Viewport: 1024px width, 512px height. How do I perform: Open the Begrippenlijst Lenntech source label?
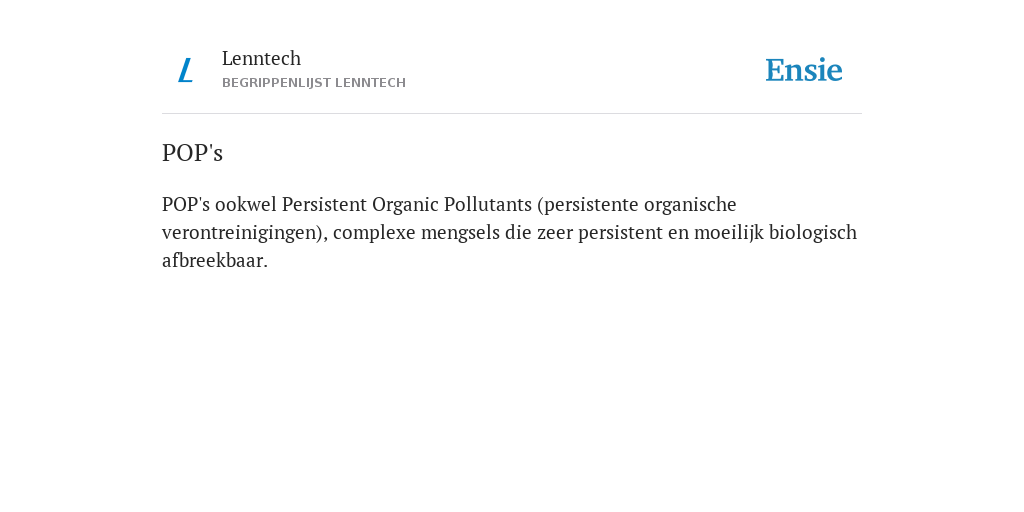click(x=313, y=83)
